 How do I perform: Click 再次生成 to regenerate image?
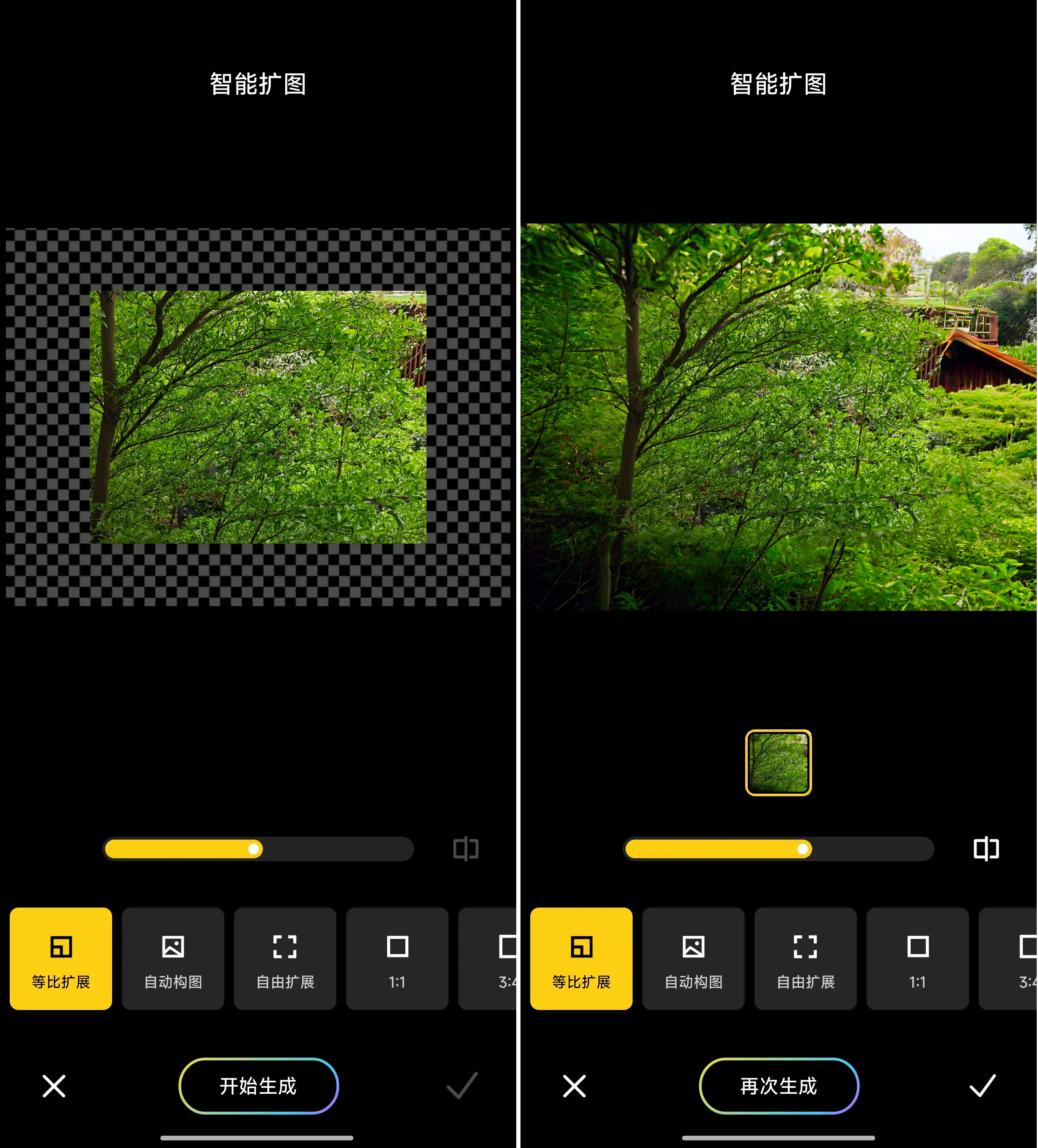778,1085
